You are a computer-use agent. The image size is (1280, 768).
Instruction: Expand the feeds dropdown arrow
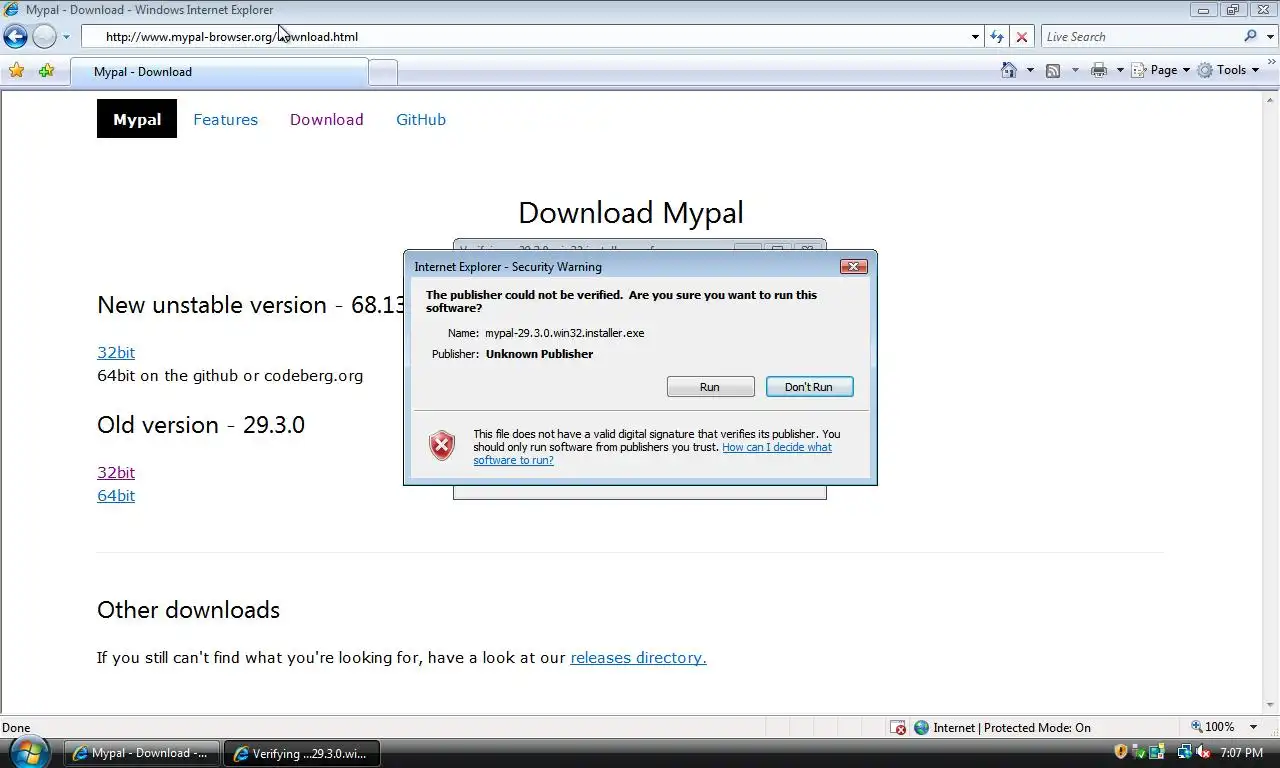1075,70
